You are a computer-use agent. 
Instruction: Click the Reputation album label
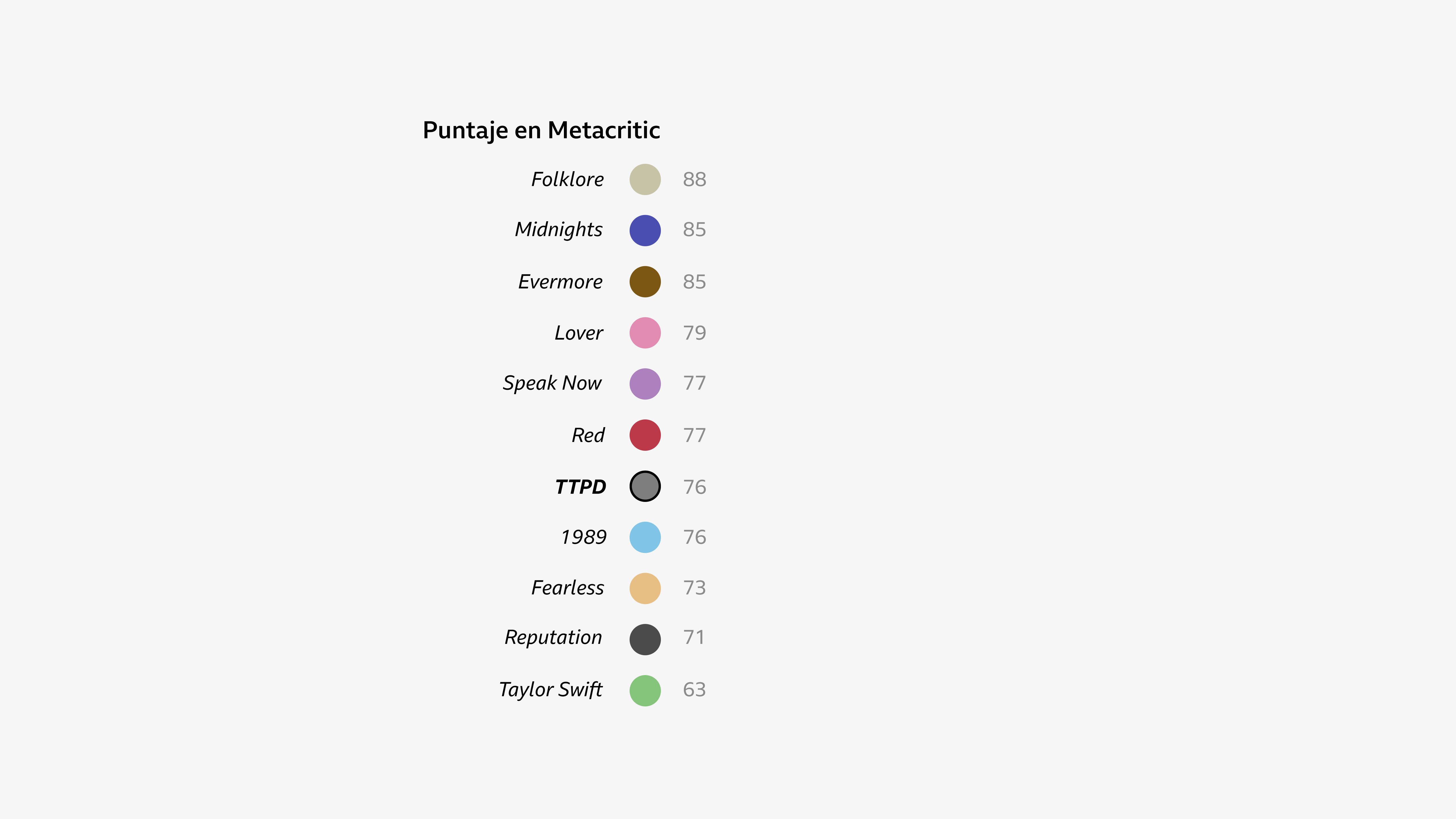pos(553,638)
